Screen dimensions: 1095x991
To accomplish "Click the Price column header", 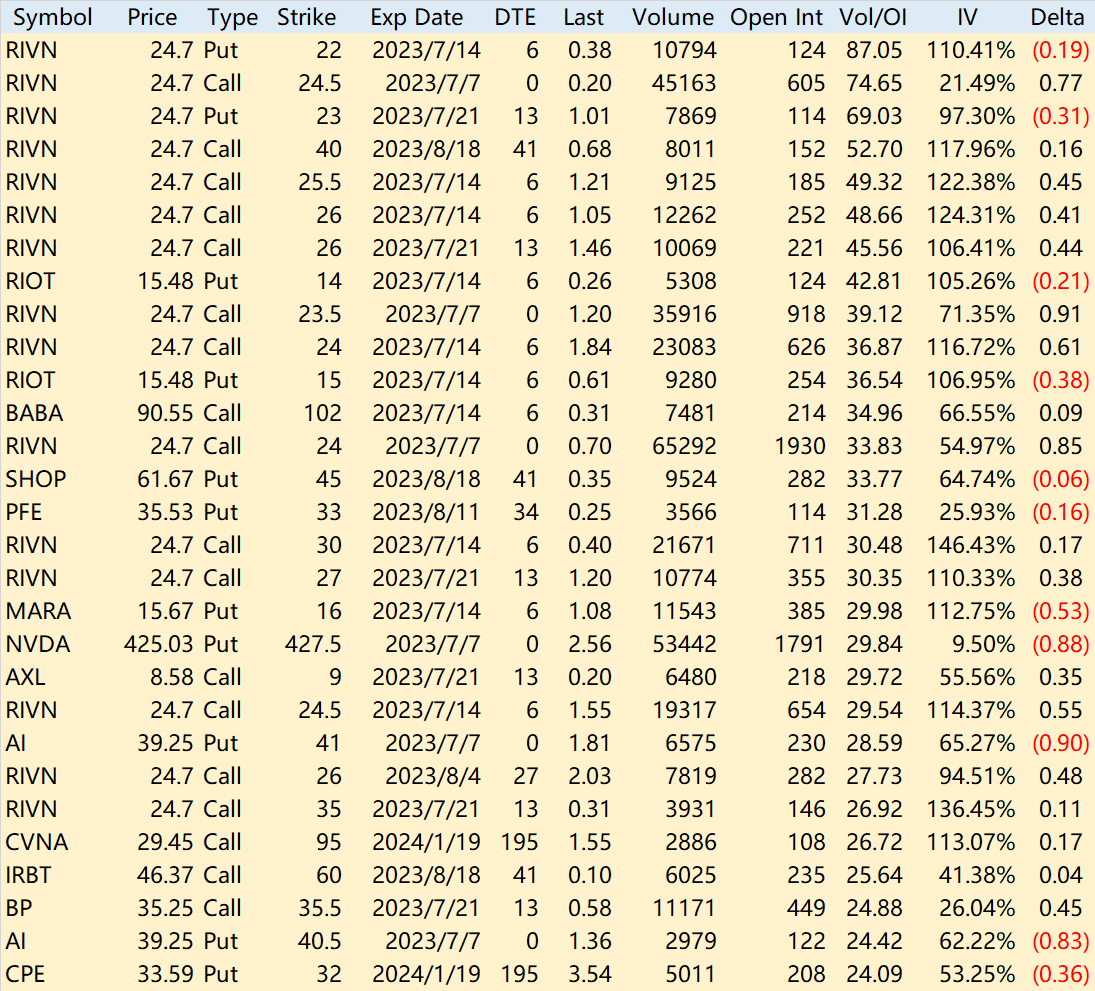I will [152, 17].
